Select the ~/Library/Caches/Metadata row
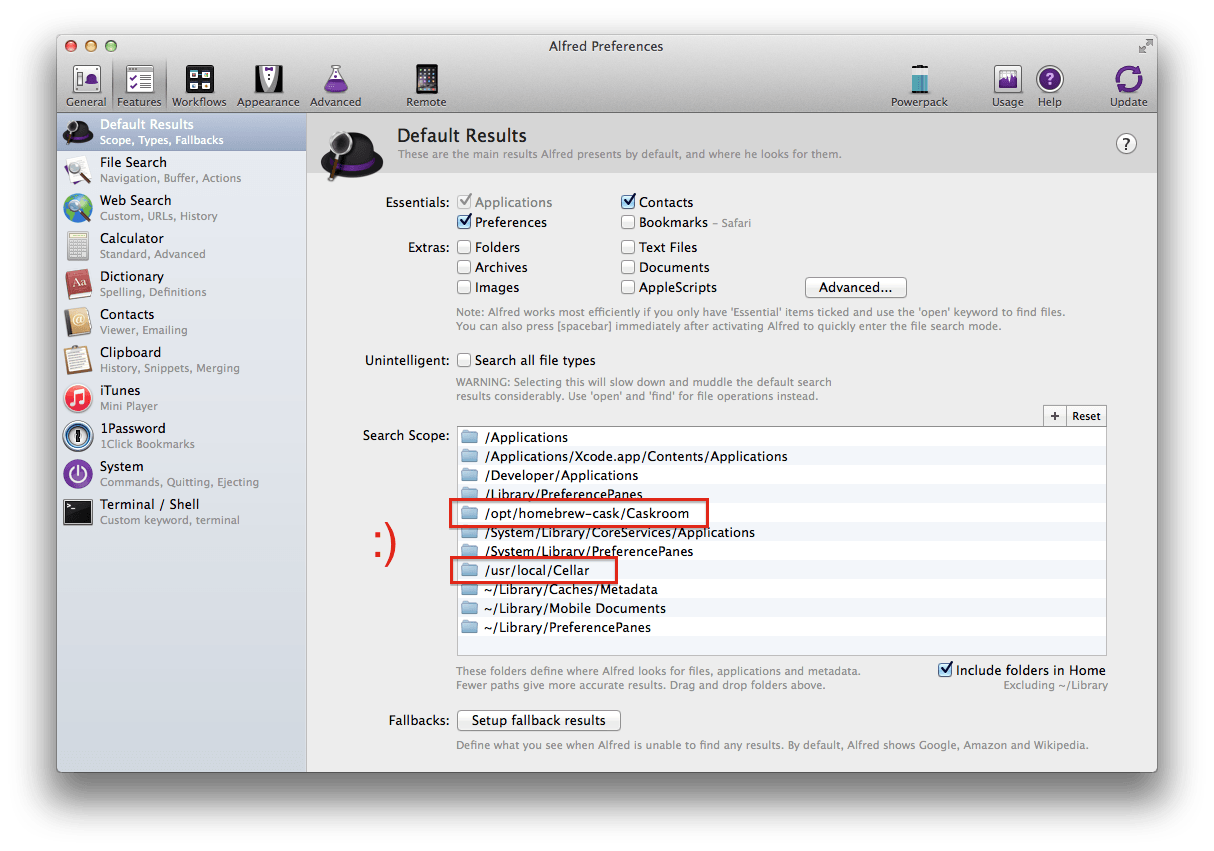Screen dimensions: 1214x851 point(781,589)
